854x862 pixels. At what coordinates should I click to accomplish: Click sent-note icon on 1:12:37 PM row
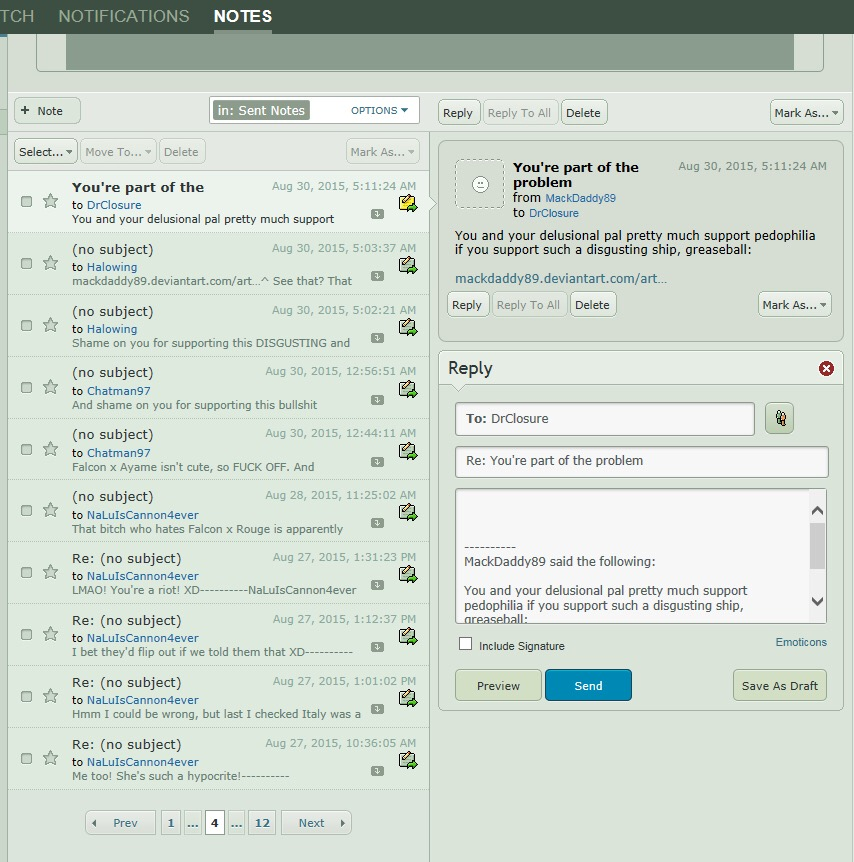[x=407, y=637]
